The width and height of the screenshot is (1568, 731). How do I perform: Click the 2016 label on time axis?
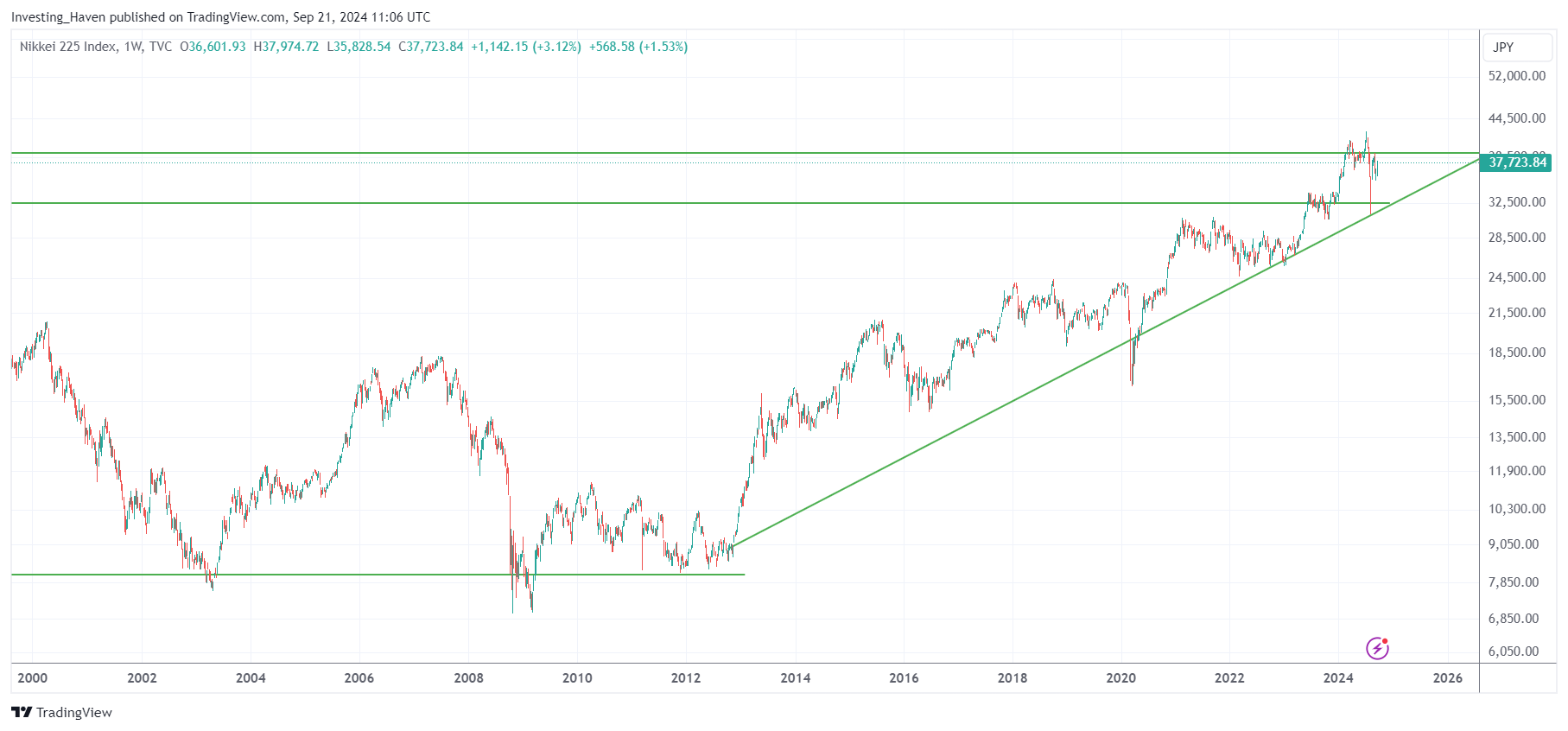click(x=904, y=678)
